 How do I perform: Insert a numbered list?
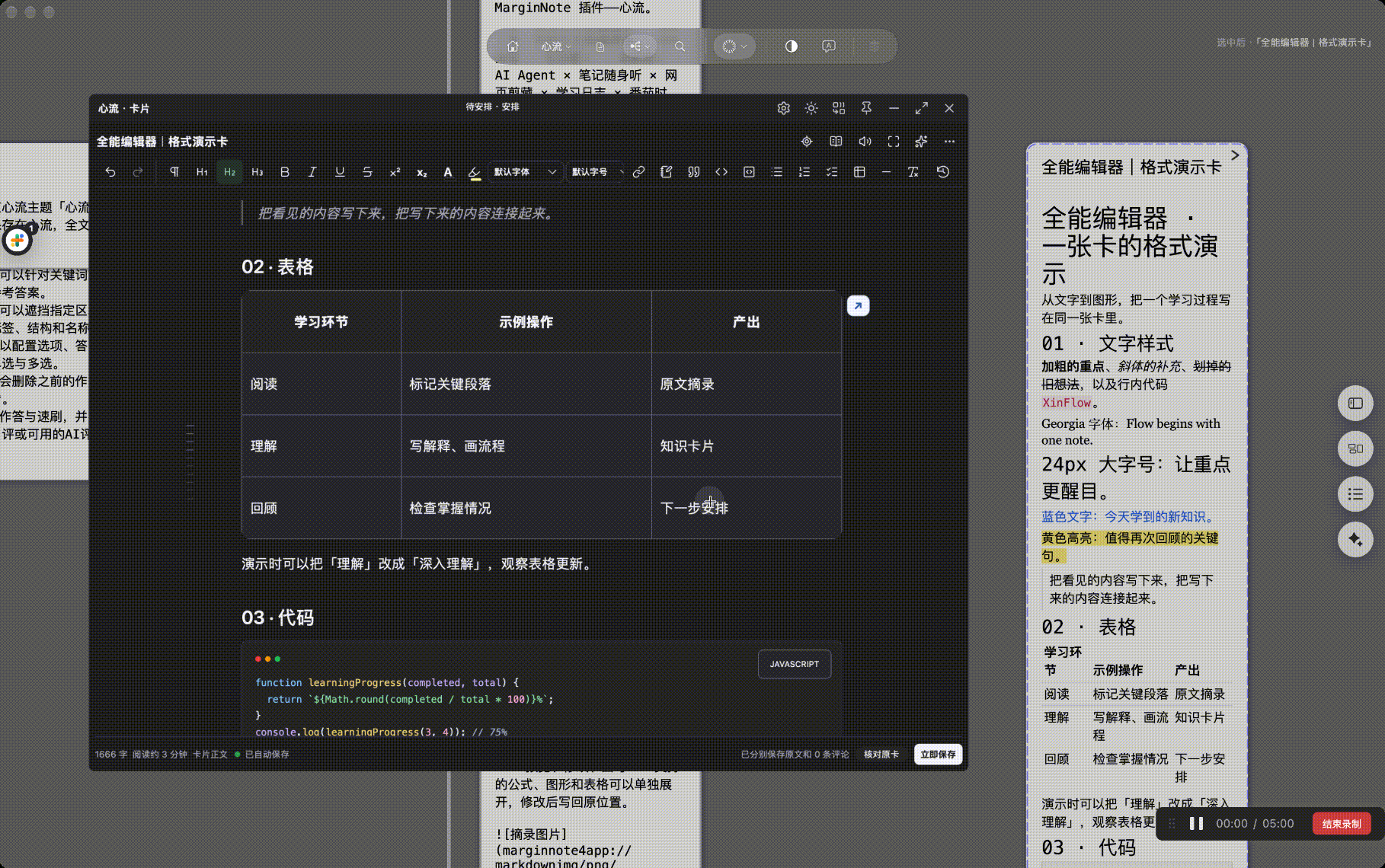point(804,172)
